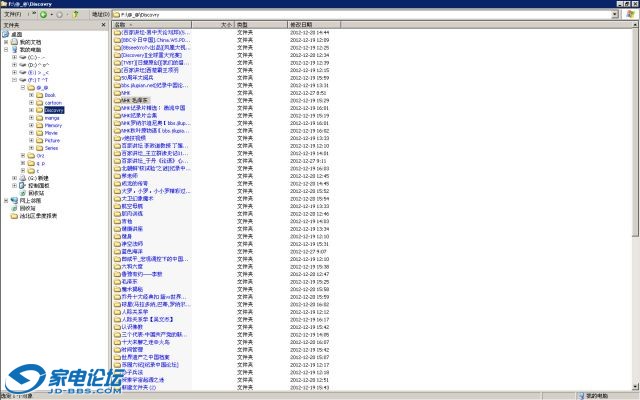Screen dimensions: 640x400
Task: Expand the Book folder node
Action: (31, 95)
